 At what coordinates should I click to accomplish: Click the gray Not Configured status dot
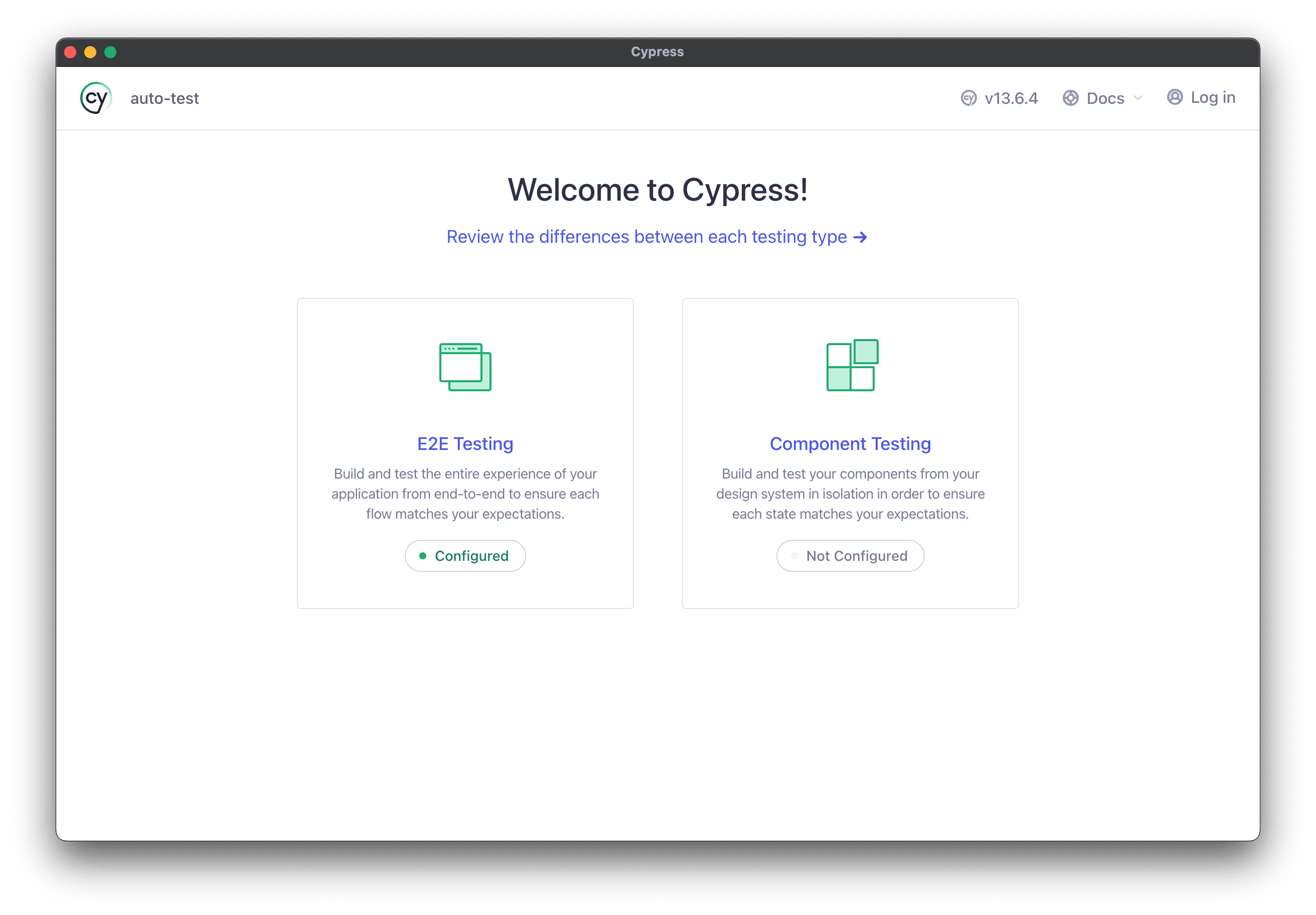pyautogui.click(x=794, y=555)
